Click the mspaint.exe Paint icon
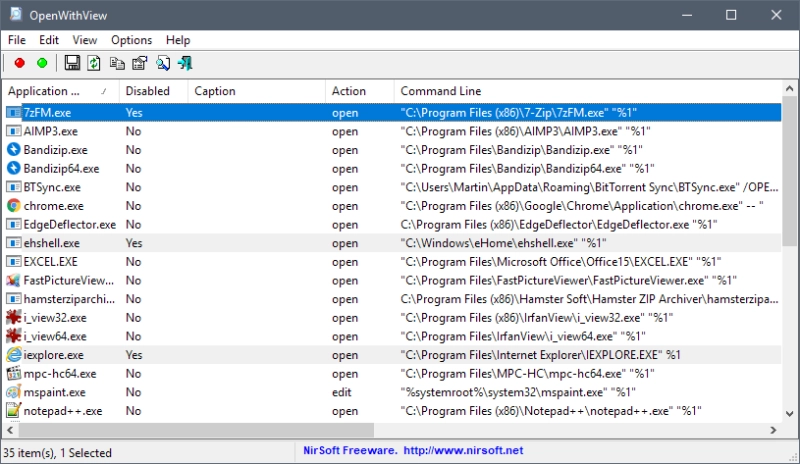The height and width of the screenshot is (464, 800). (14, 392)
